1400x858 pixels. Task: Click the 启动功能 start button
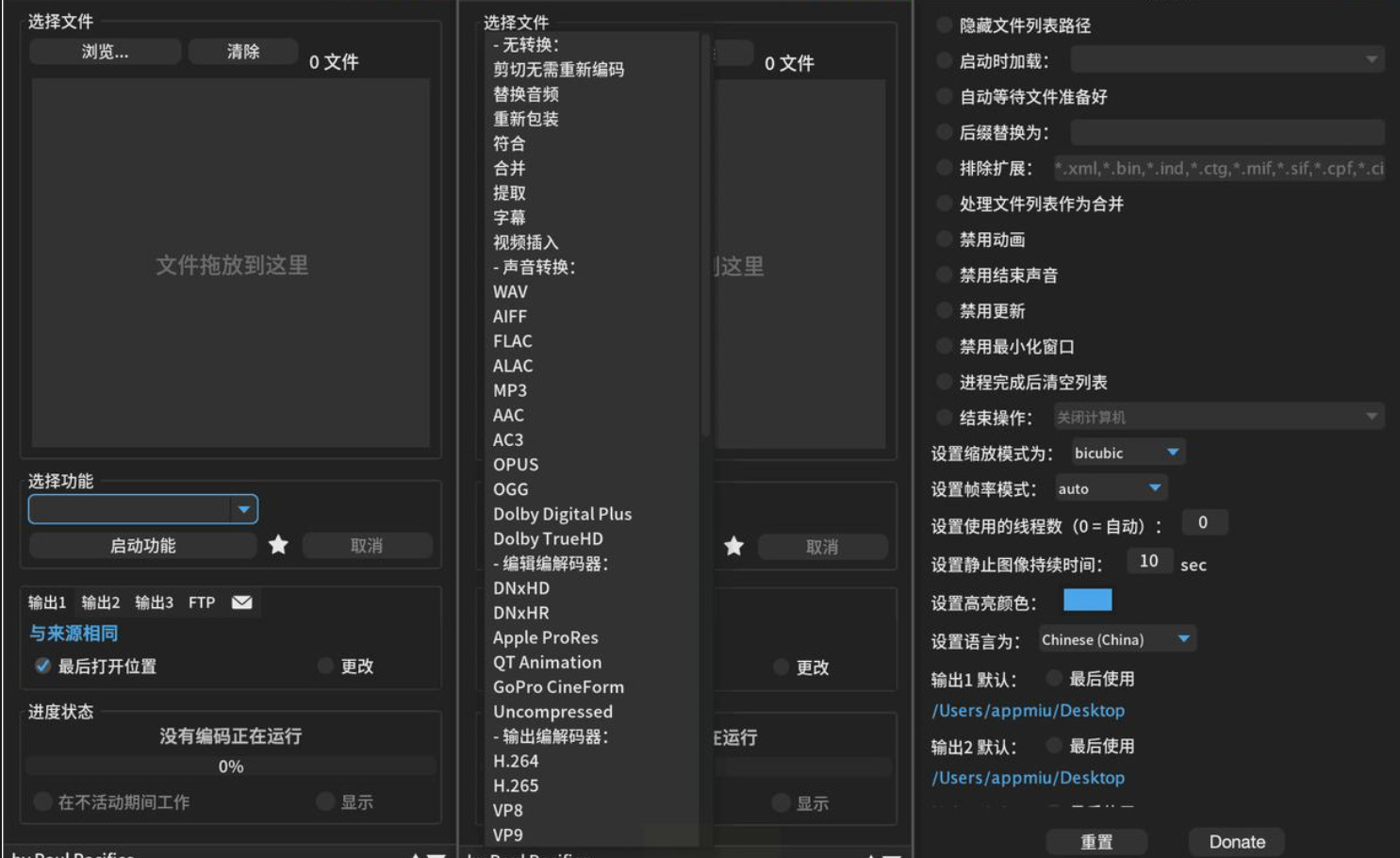pyautogui.click(x=143, y=545)
